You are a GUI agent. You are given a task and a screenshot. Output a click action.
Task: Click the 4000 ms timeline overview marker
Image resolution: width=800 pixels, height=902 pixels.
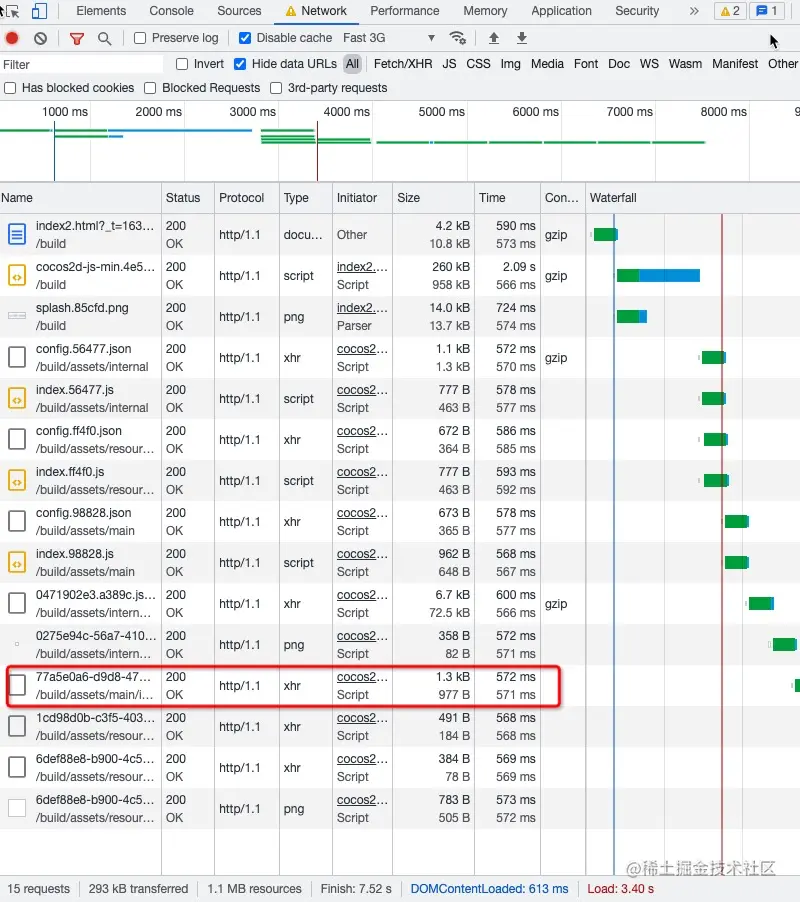tap(346, 112)
